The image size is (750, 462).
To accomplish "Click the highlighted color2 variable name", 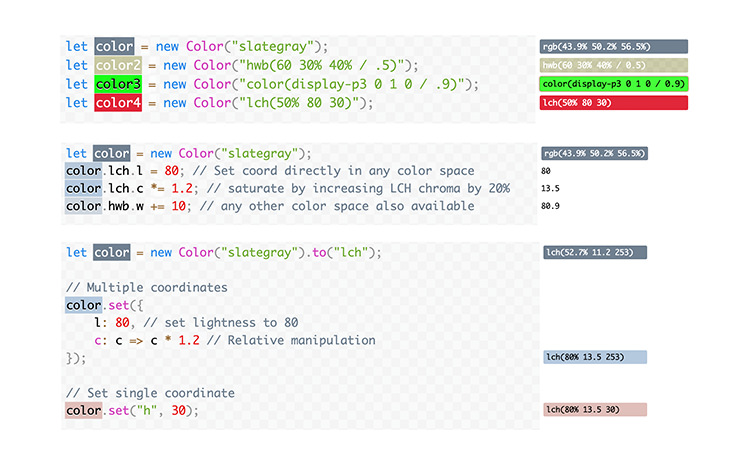I will click(118, 65).
